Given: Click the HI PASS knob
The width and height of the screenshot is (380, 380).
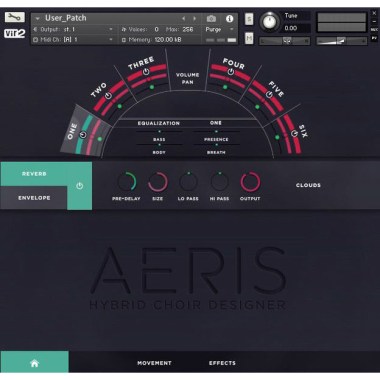Looking at the screenshot, I should 219,182.
